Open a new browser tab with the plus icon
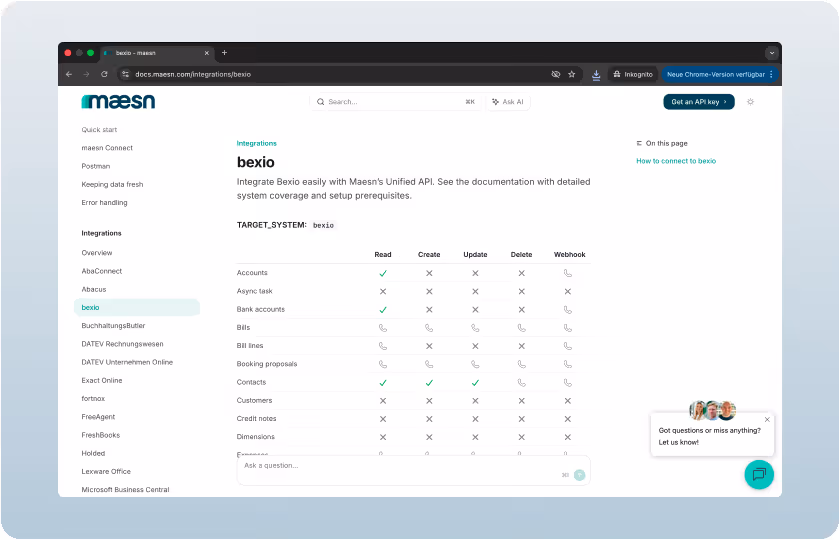Screen dimensions: 840x540 click(x=224, y=52)
